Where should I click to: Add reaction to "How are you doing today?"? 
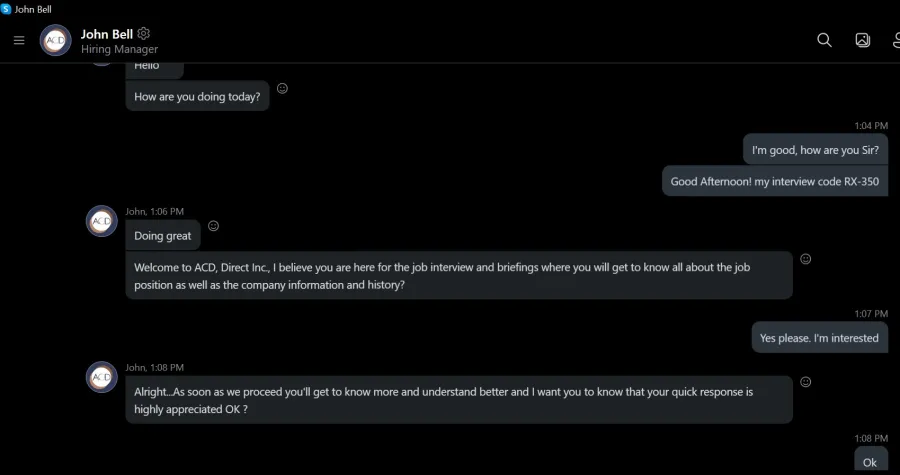[x=282, y=88]
